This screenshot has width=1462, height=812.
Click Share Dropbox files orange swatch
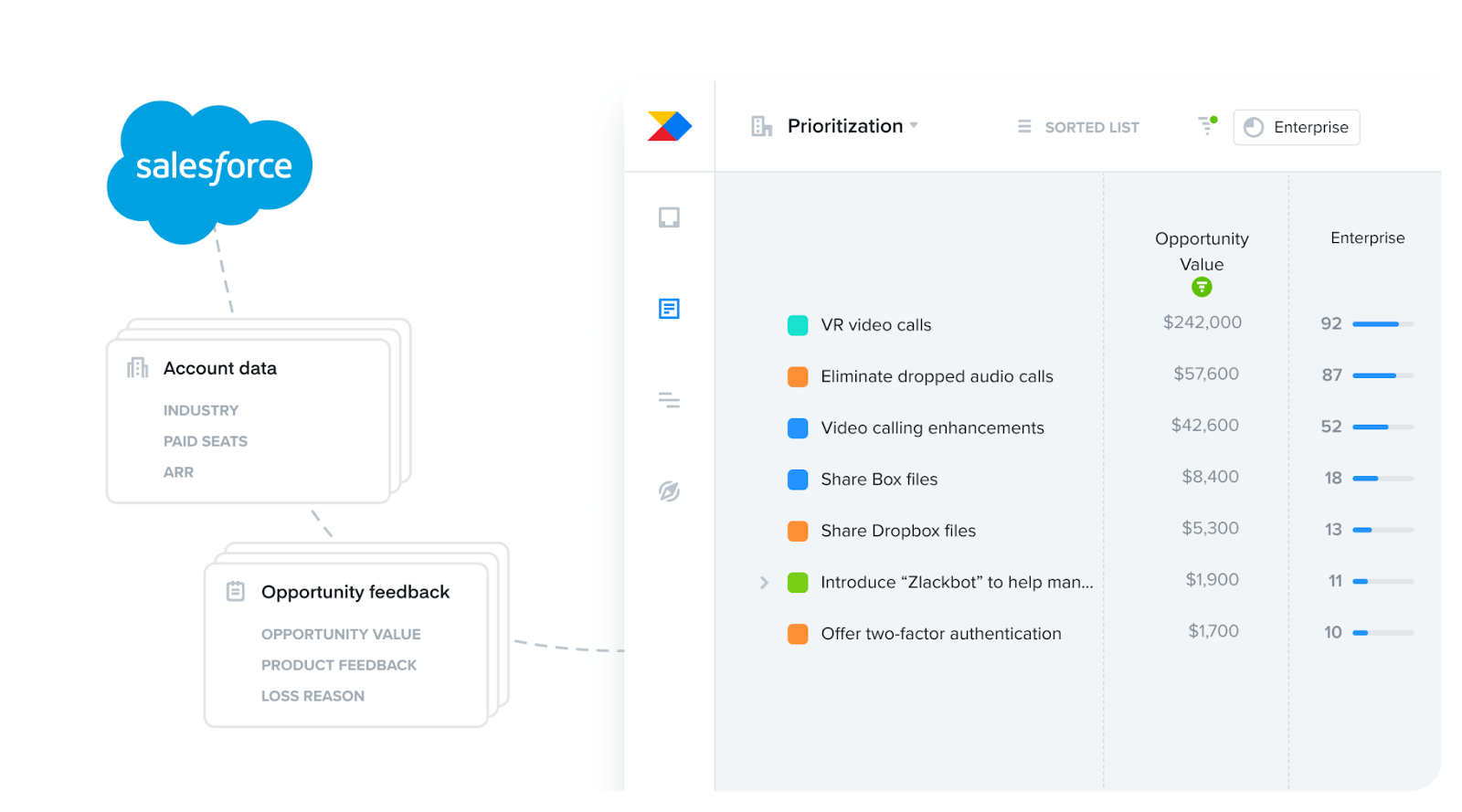click(798, 531)
